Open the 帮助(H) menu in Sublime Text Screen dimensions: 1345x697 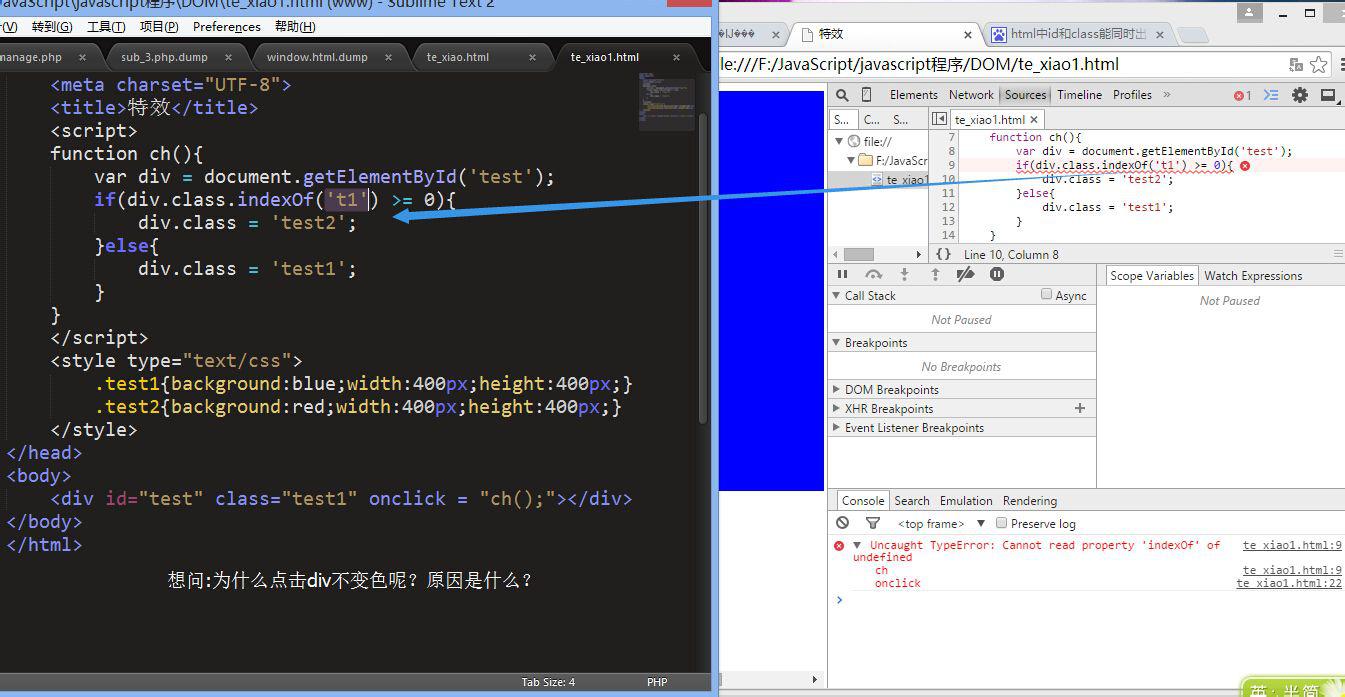(294, 27)
